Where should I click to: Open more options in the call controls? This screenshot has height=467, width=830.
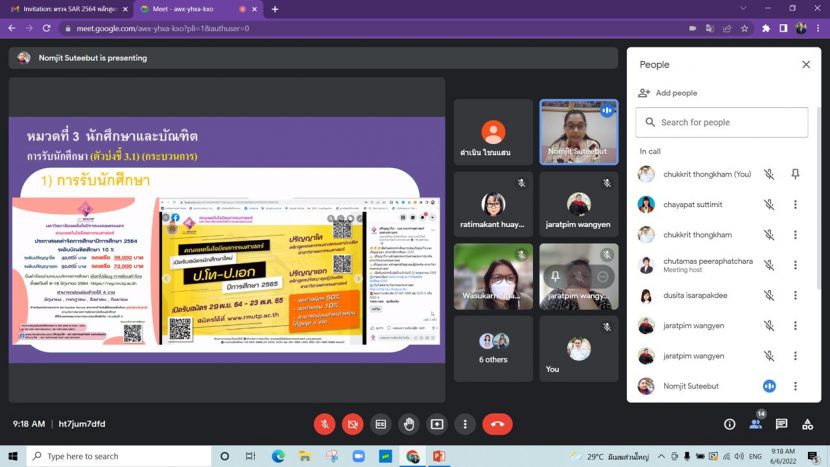465,424
